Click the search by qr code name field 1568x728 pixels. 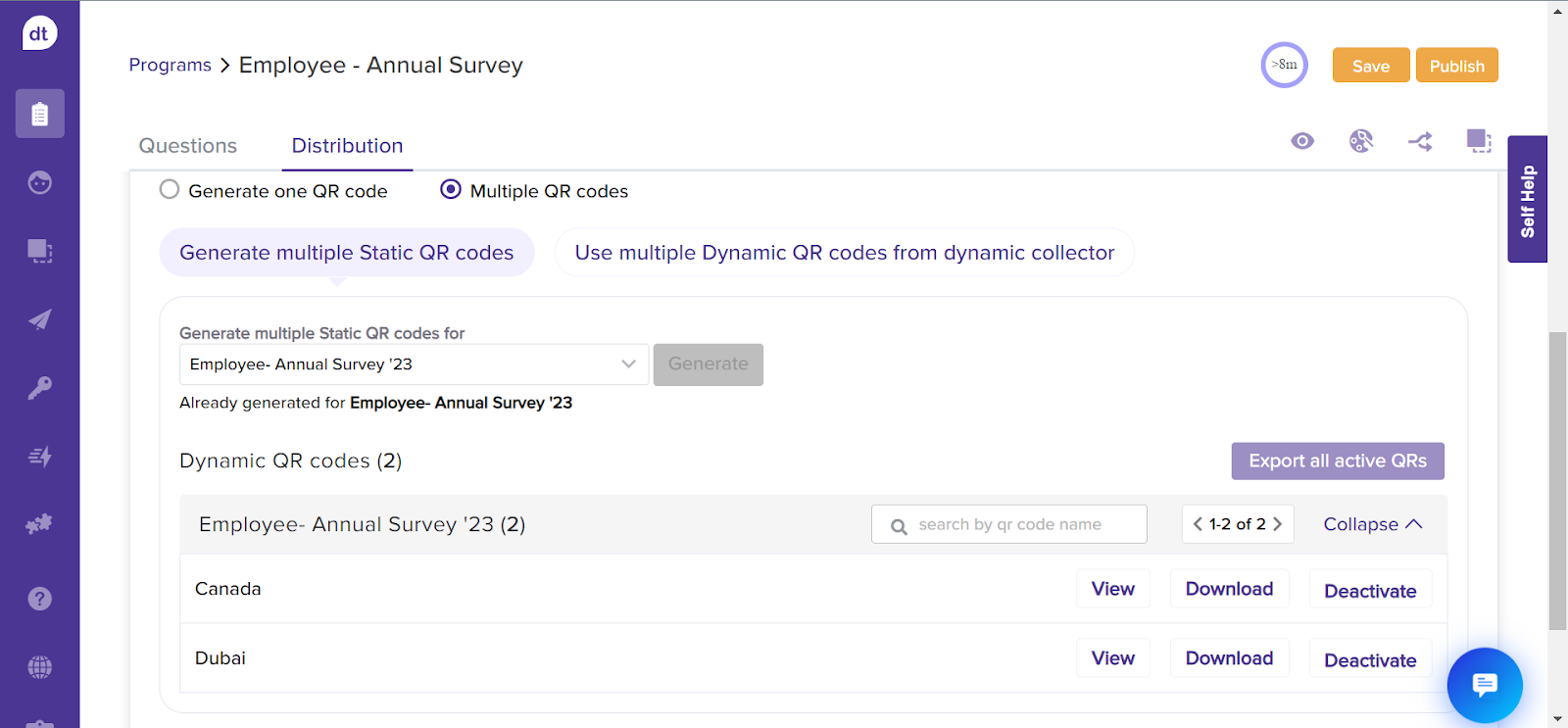(x=1019, y=524)
